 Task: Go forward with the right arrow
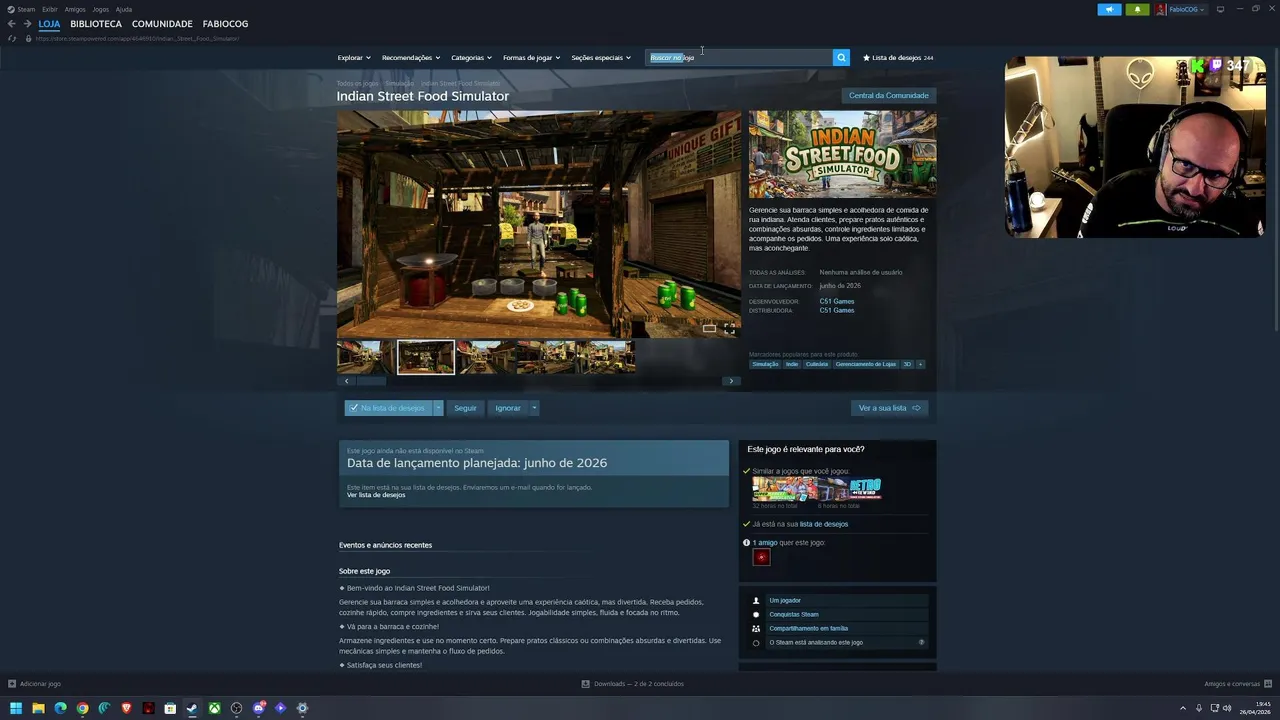27,24
